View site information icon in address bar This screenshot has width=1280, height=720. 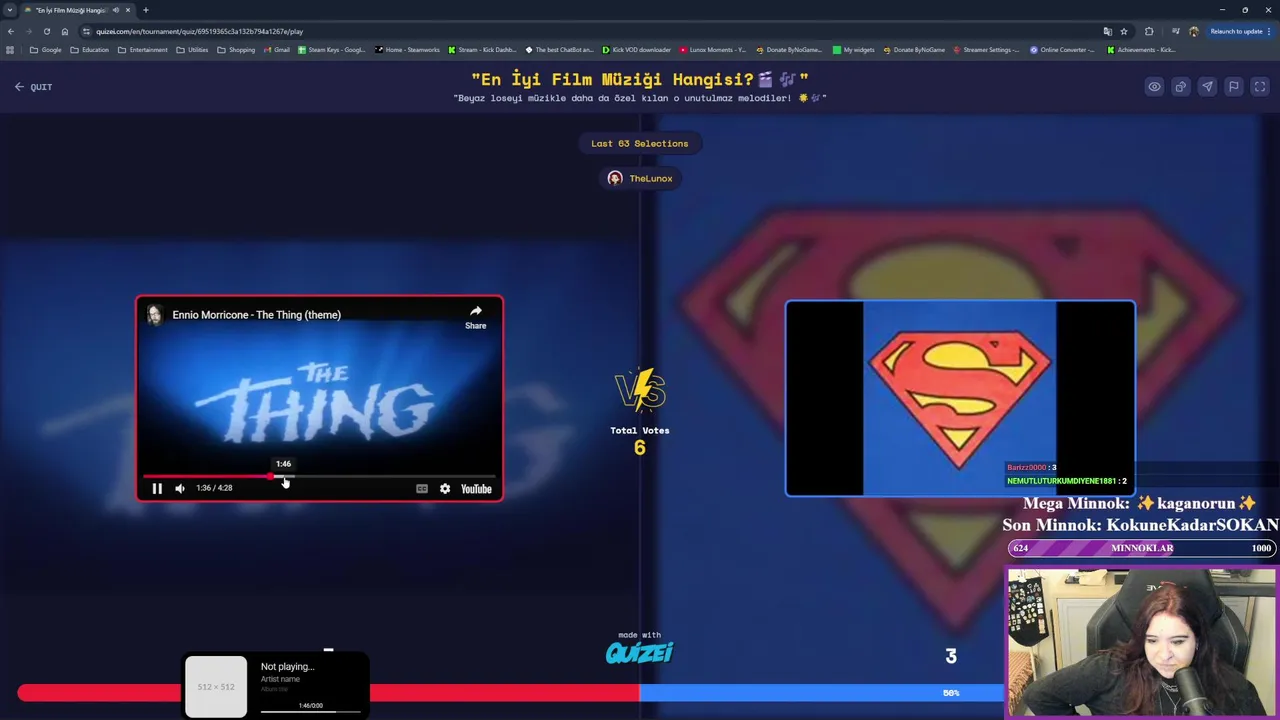pyautogui.click(x=84, y=31)
